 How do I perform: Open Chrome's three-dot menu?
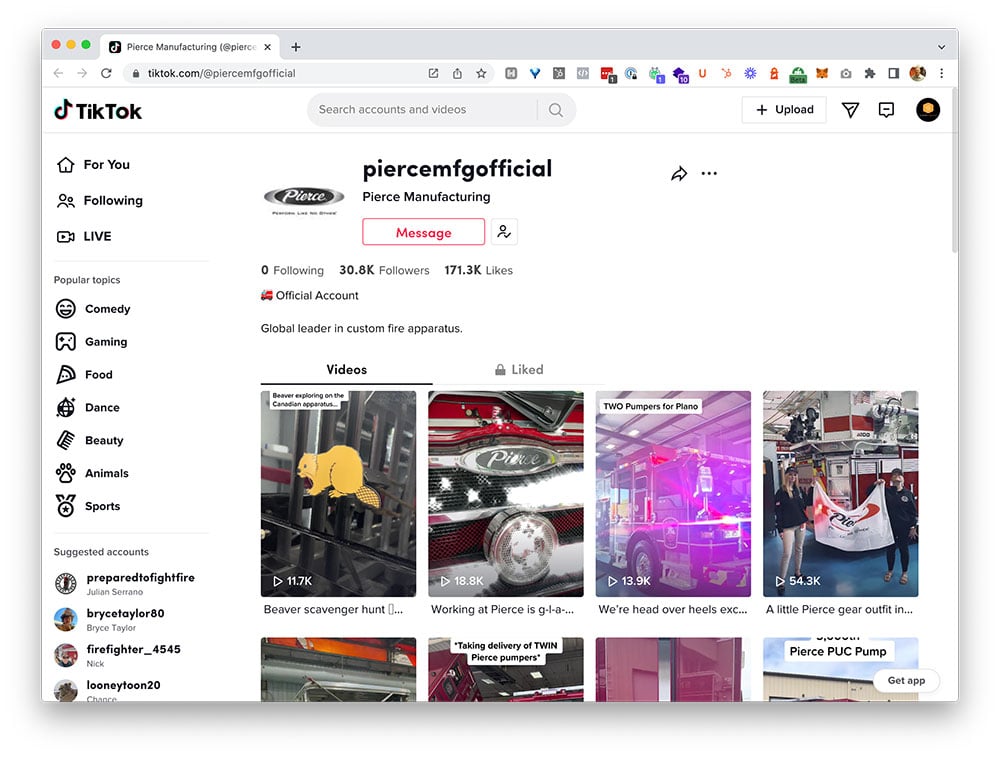pyautogui.click(x=941, y=73)
